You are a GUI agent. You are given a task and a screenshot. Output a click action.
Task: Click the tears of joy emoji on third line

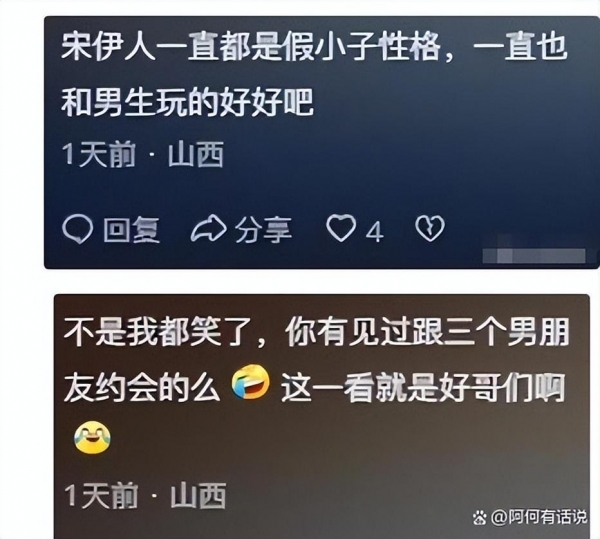tap(92, 437)
